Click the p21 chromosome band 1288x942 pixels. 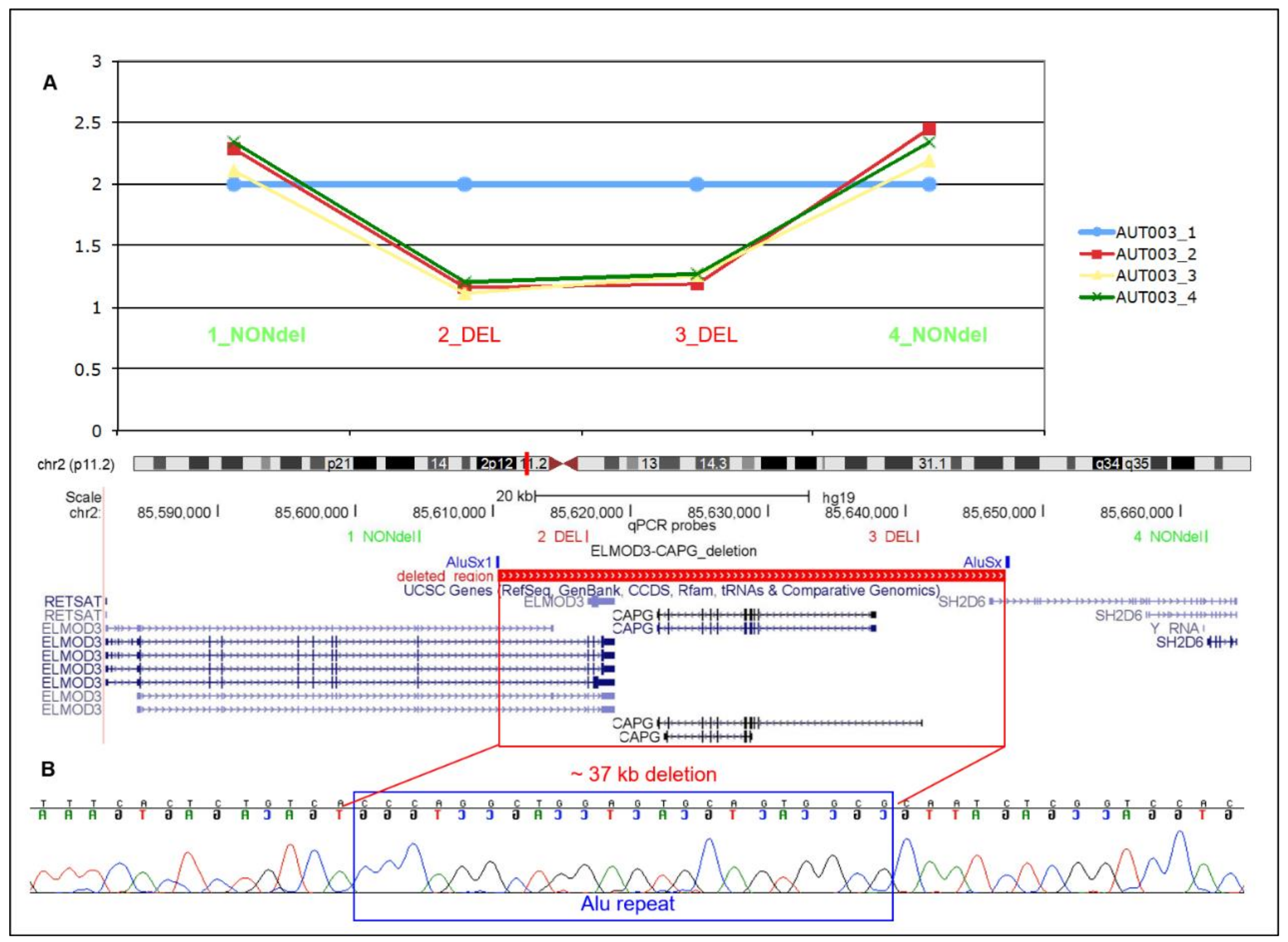click(x=339, y=464)
